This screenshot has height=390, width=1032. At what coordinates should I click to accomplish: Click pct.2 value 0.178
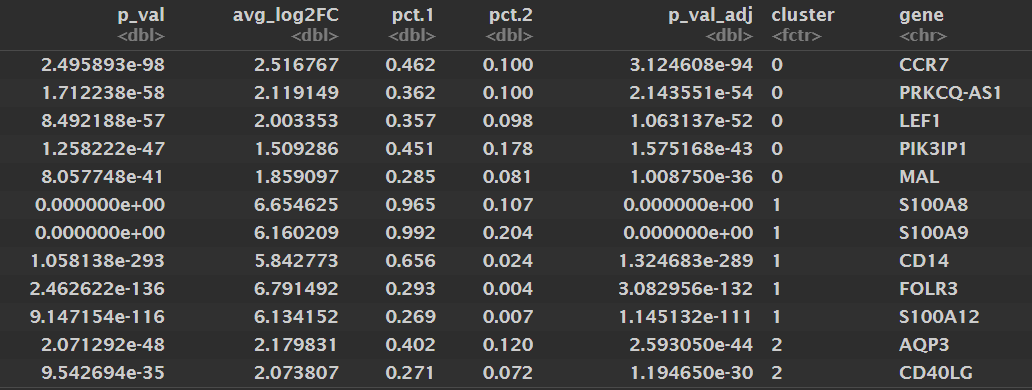coord(508,149)
